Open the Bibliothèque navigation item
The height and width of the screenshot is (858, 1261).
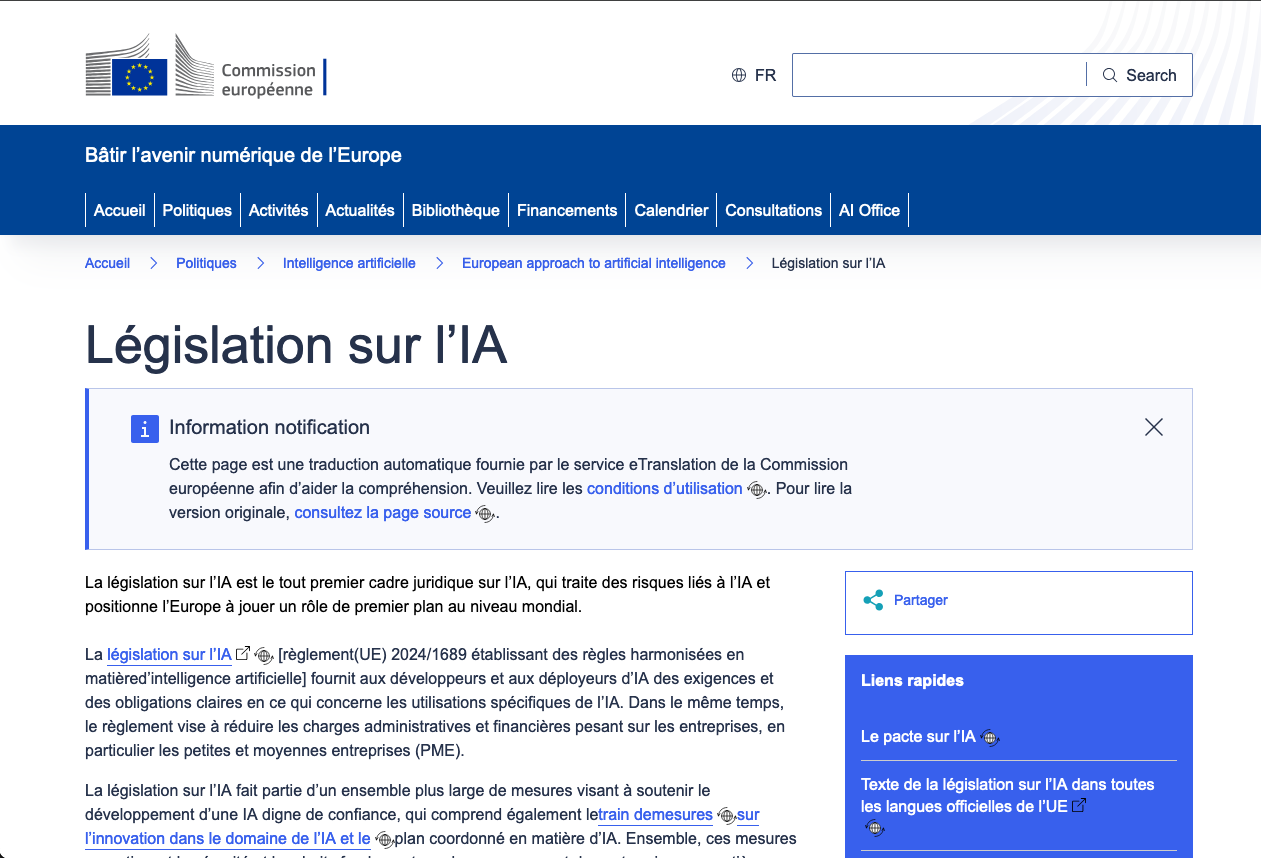pos(455,210)
